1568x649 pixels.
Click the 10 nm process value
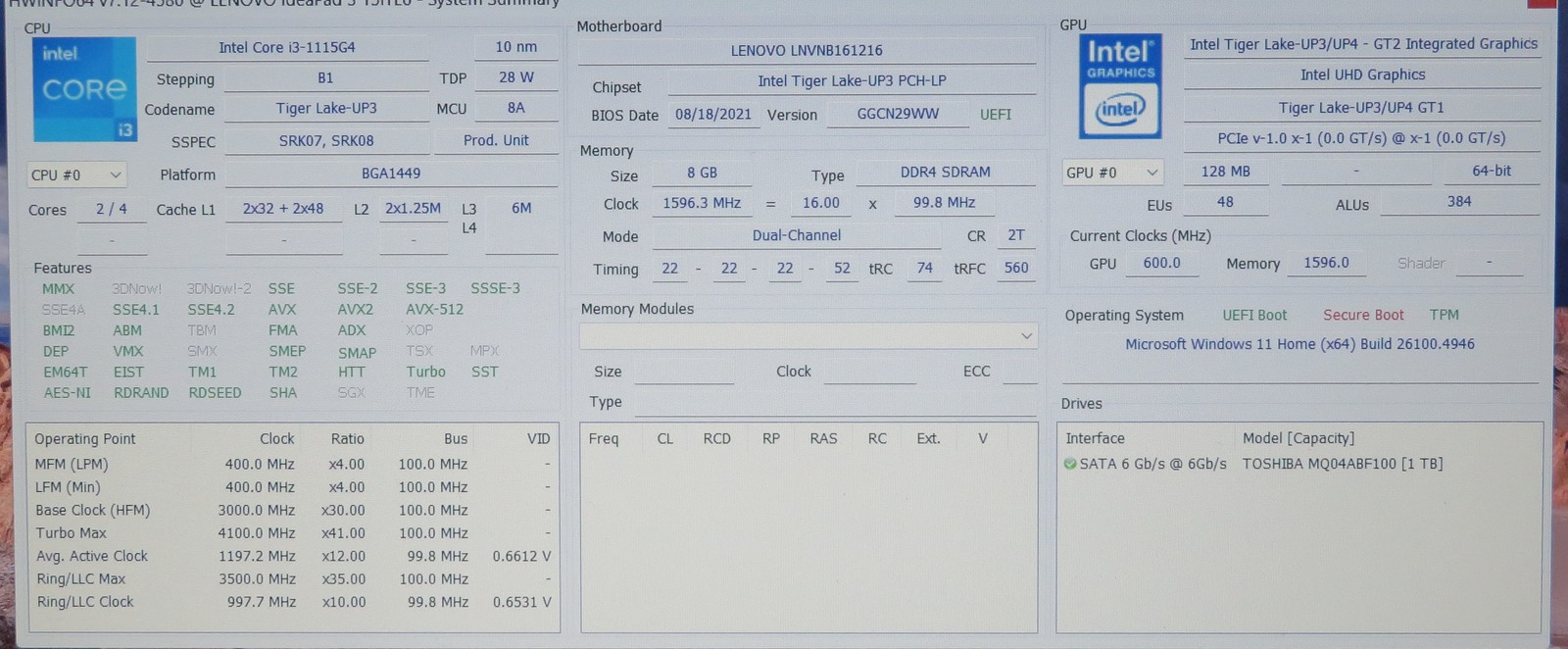515,47
